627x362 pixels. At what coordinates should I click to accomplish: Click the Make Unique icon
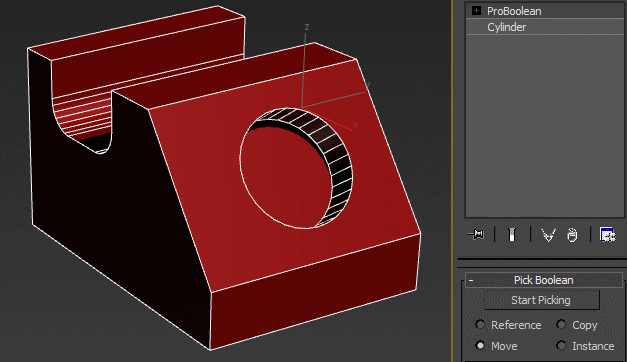point(548,235)
